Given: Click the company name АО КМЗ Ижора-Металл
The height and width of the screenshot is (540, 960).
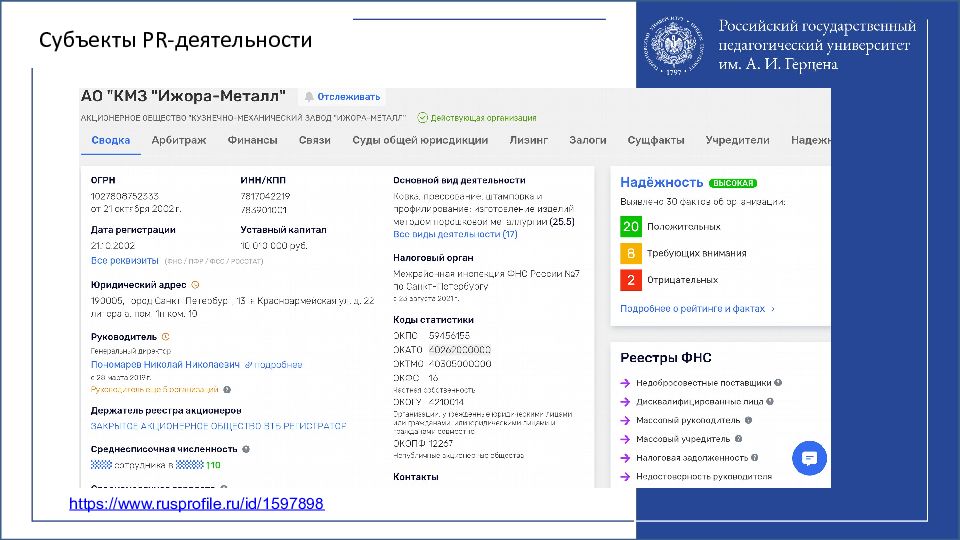Looking at the screenshot, I should point(183,96).
